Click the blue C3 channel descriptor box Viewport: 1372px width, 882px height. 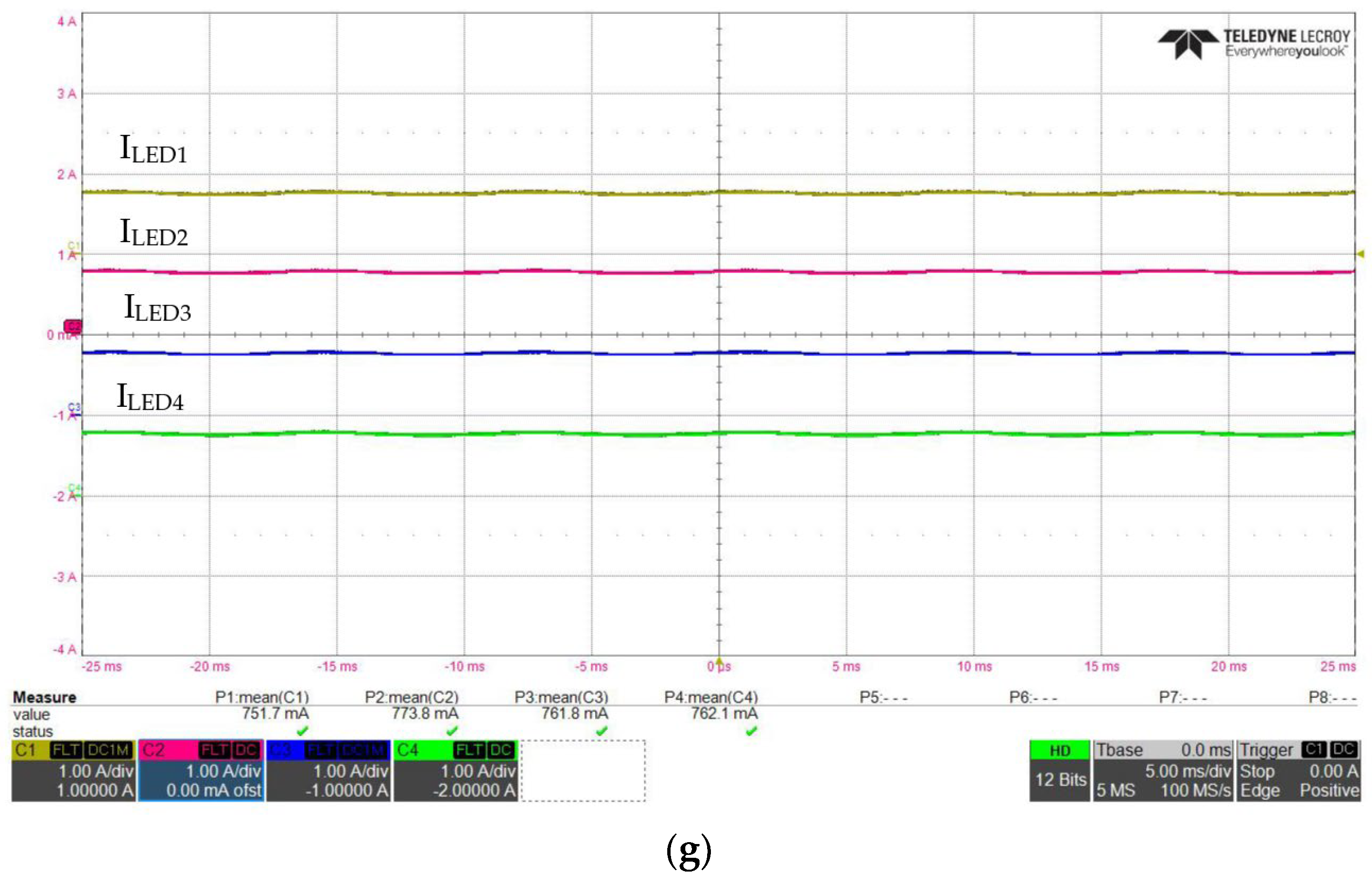[328, 770]
